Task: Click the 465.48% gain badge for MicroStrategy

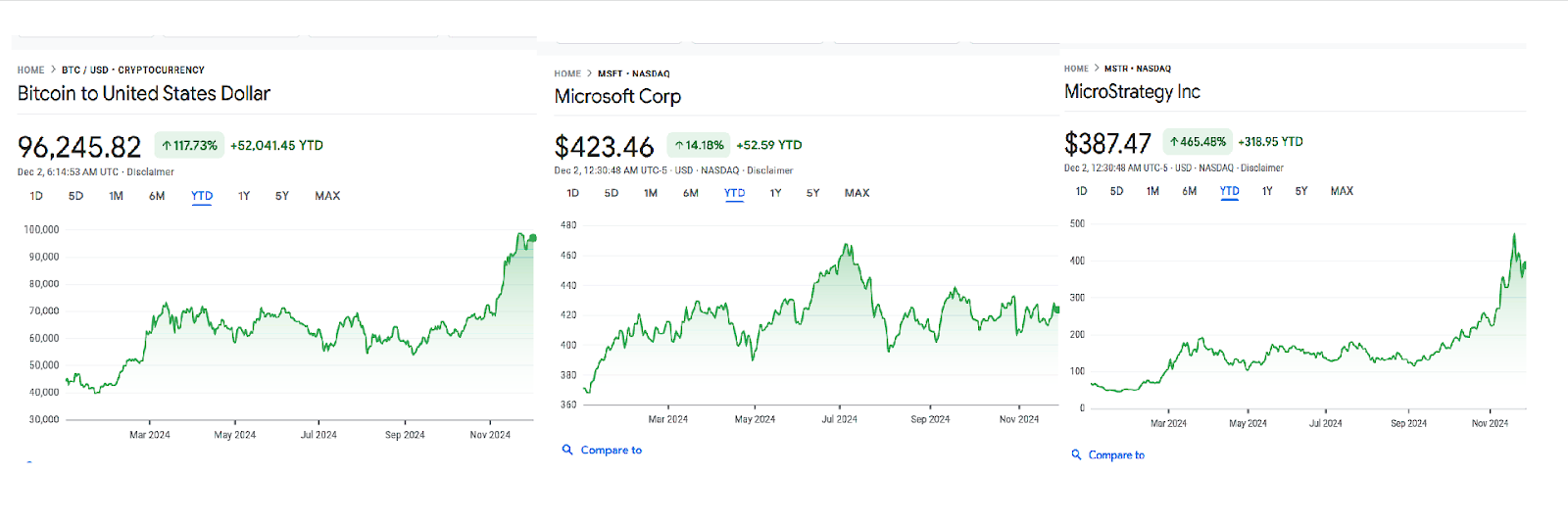Action: tap(1198, 142)
